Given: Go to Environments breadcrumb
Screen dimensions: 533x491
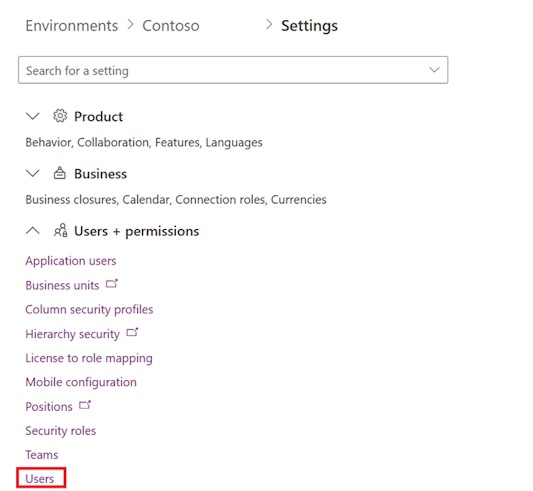Looking at the screenshot, I should [72, 26].
